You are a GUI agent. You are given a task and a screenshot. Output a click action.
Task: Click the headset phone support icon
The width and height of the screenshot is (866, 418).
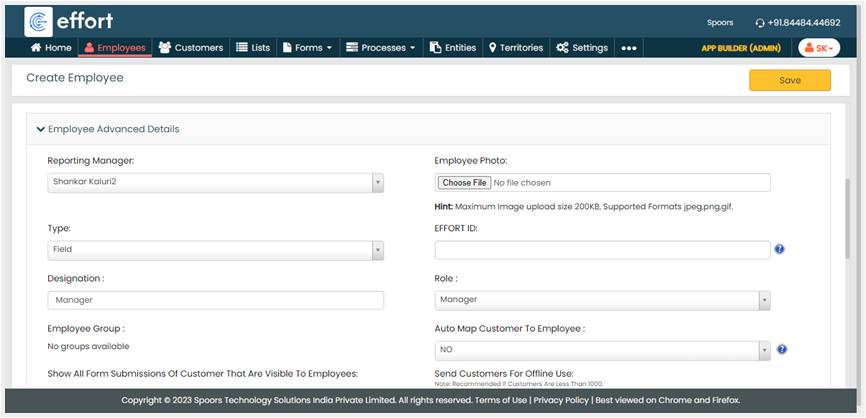[x=759, y=22]
